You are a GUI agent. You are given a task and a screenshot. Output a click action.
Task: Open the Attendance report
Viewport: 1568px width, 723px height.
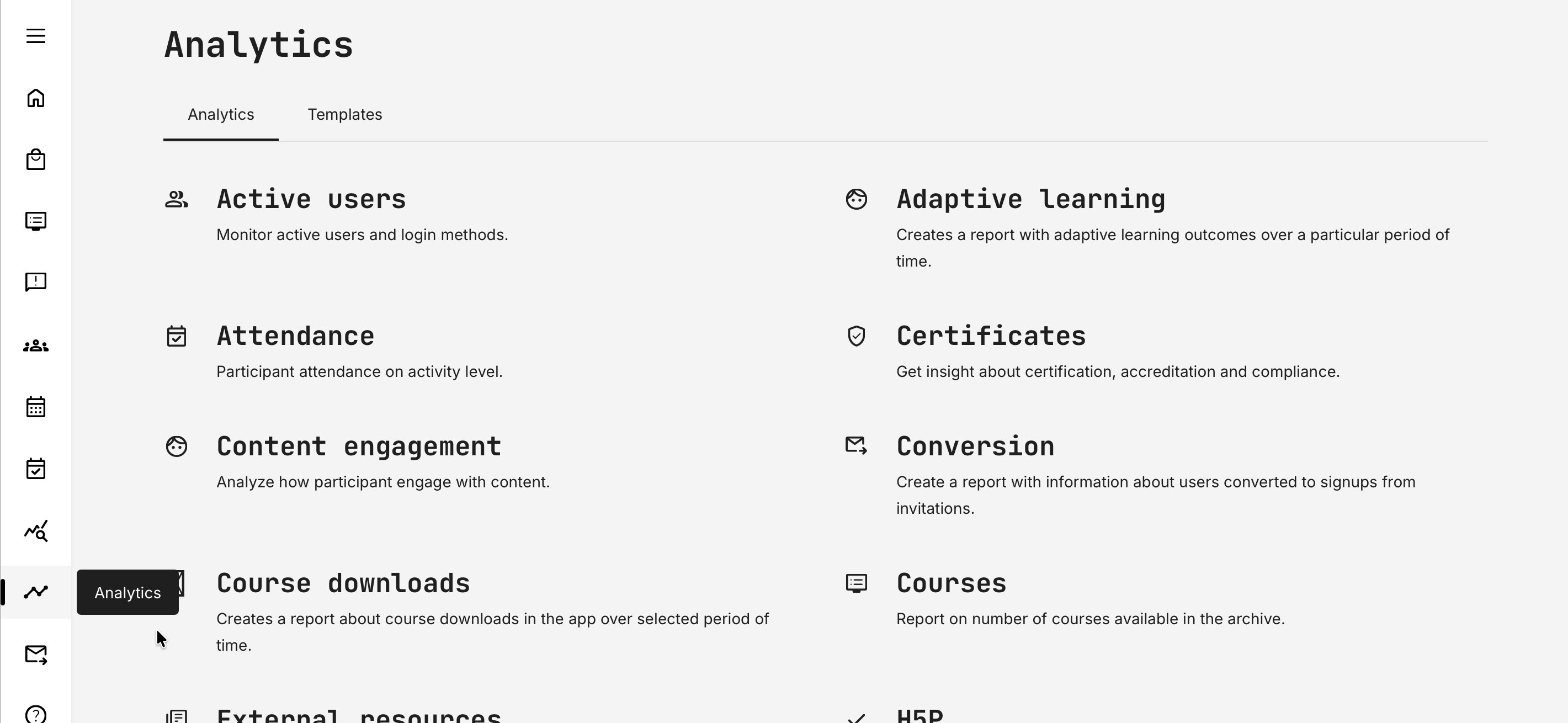tap(296, 336)
